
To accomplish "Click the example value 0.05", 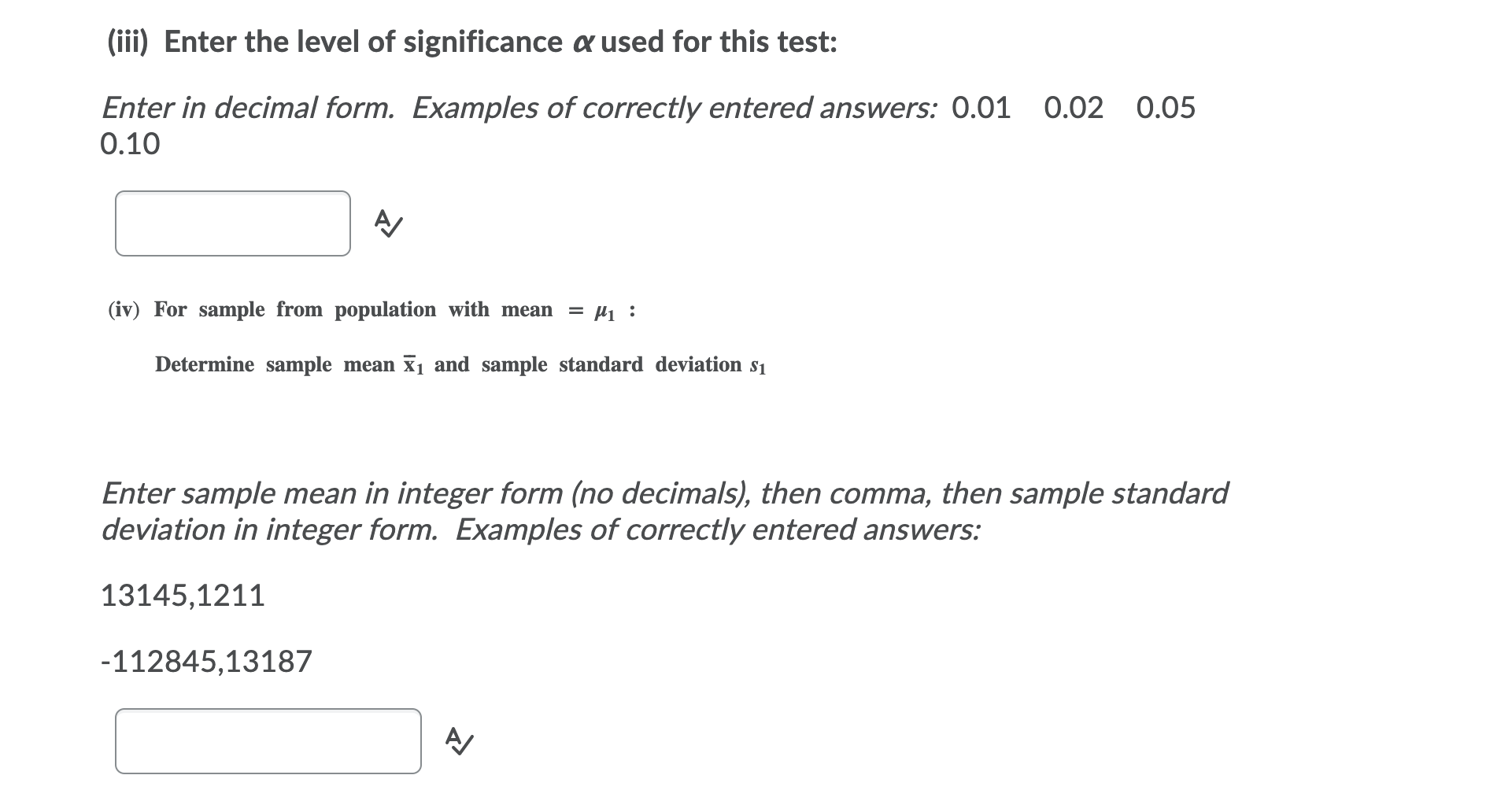I will [x=1166, y=108].
